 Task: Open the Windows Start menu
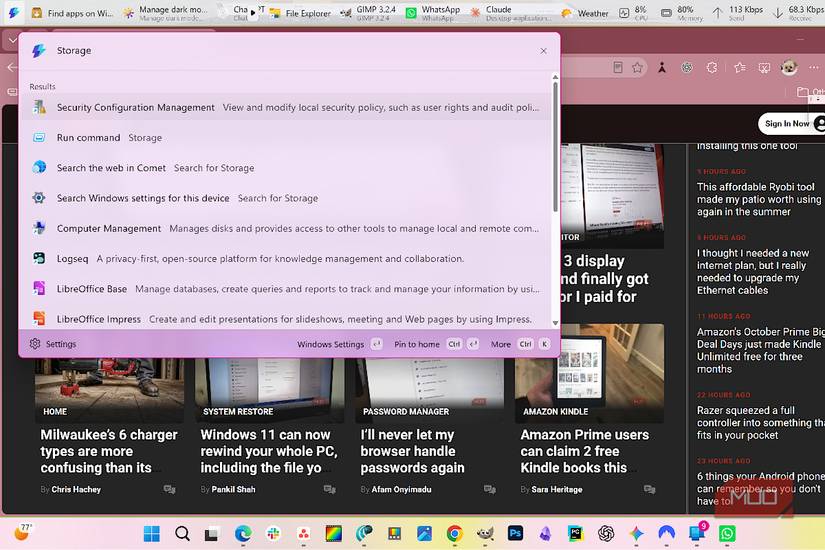coord(152,534)
